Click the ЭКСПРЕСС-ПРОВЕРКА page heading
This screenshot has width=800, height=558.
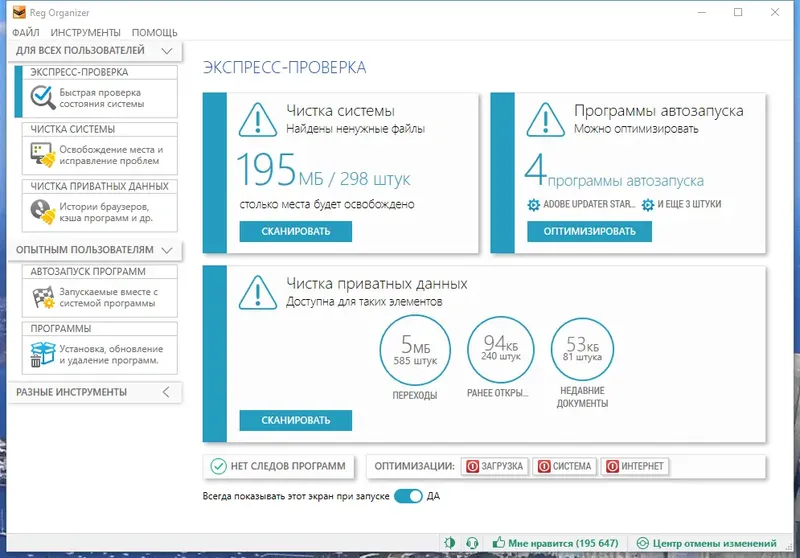click(x=284, y=67)
